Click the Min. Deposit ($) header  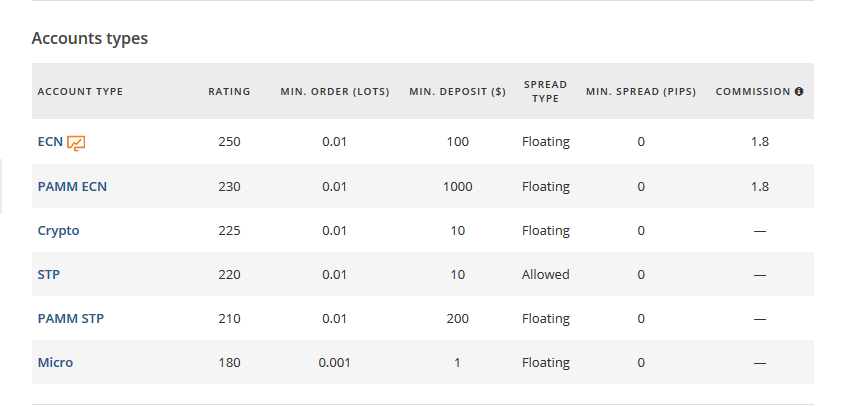tap(458, 91)
